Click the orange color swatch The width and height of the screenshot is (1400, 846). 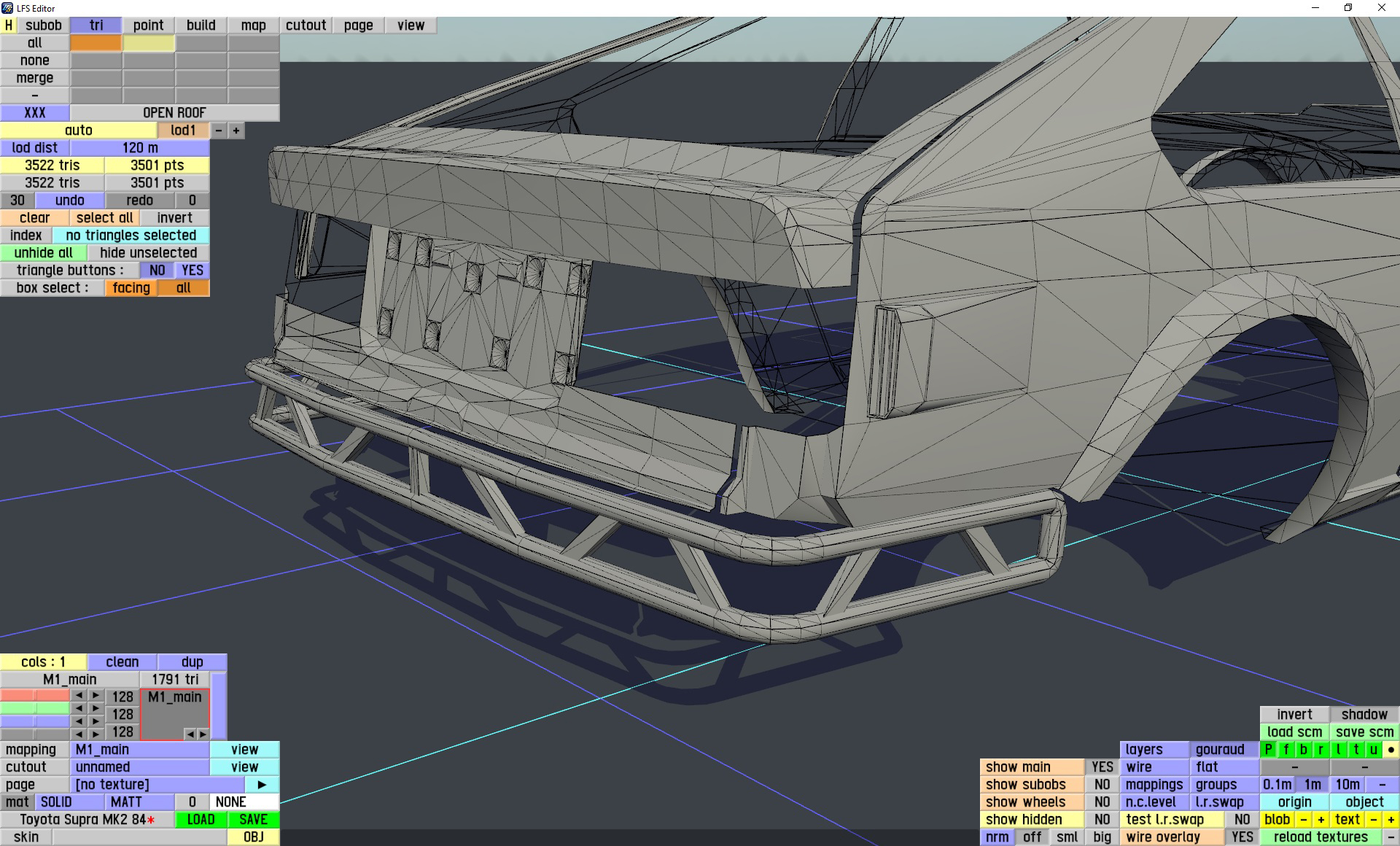click(x=96, y=43)
